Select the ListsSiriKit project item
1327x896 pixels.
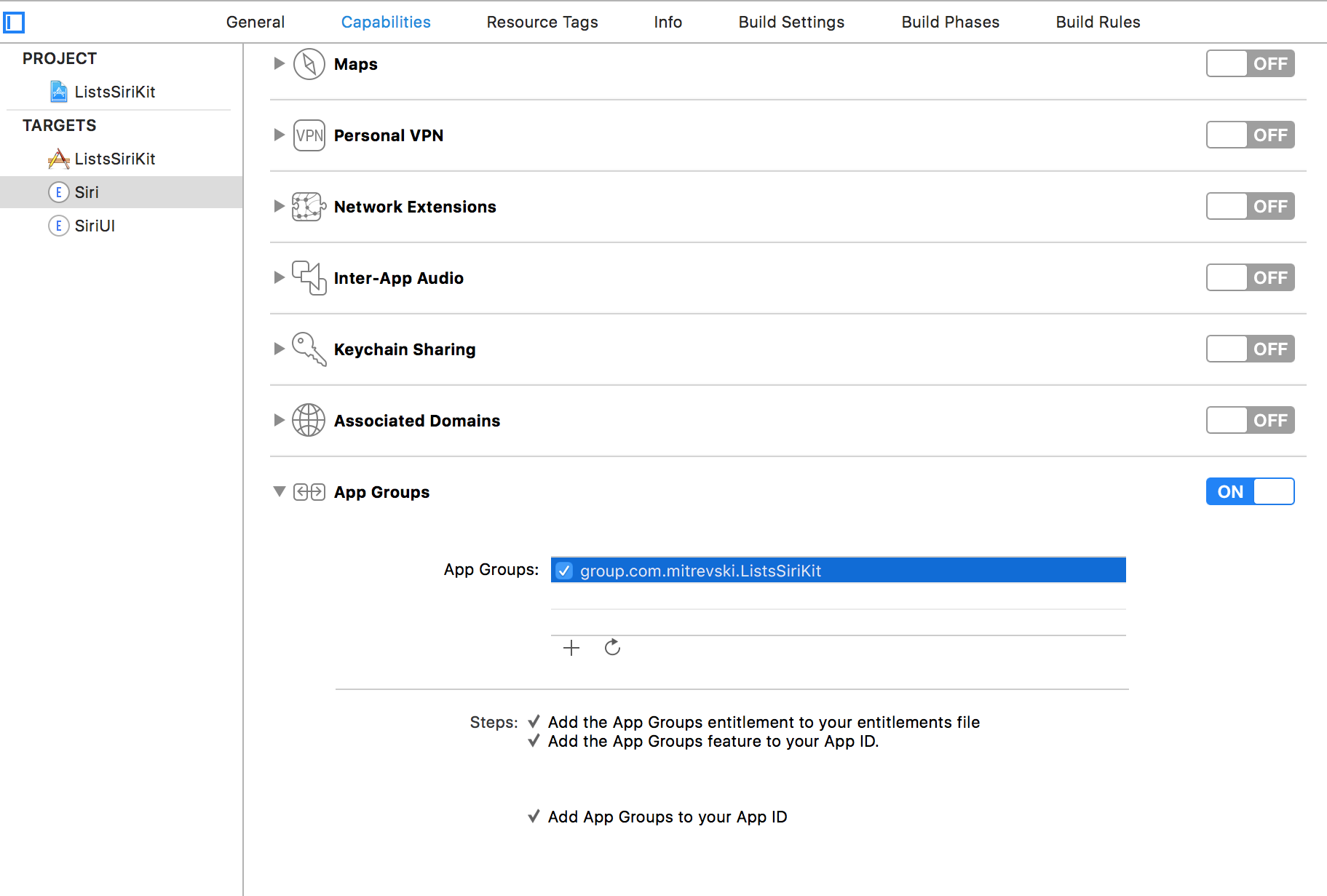(x=114, y=92)
